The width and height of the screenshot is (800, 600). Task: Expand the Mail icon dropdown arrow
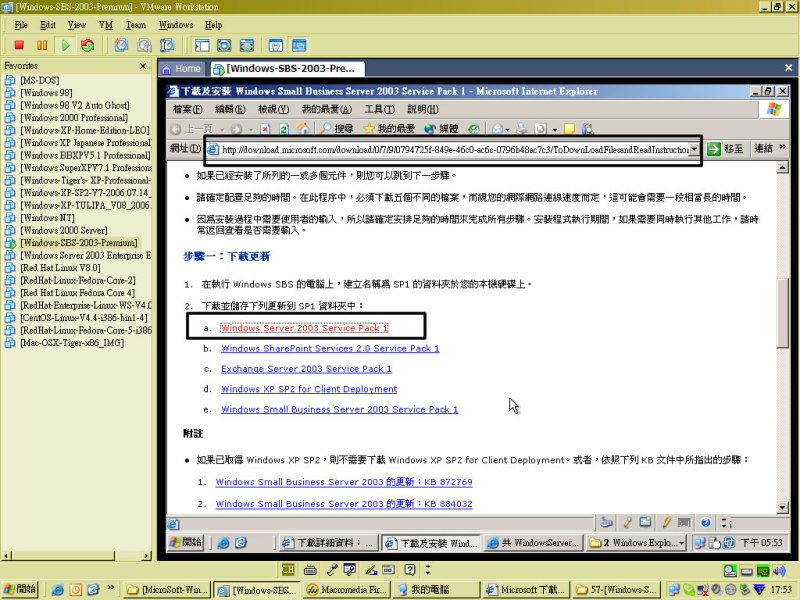[x=508, y=130]
